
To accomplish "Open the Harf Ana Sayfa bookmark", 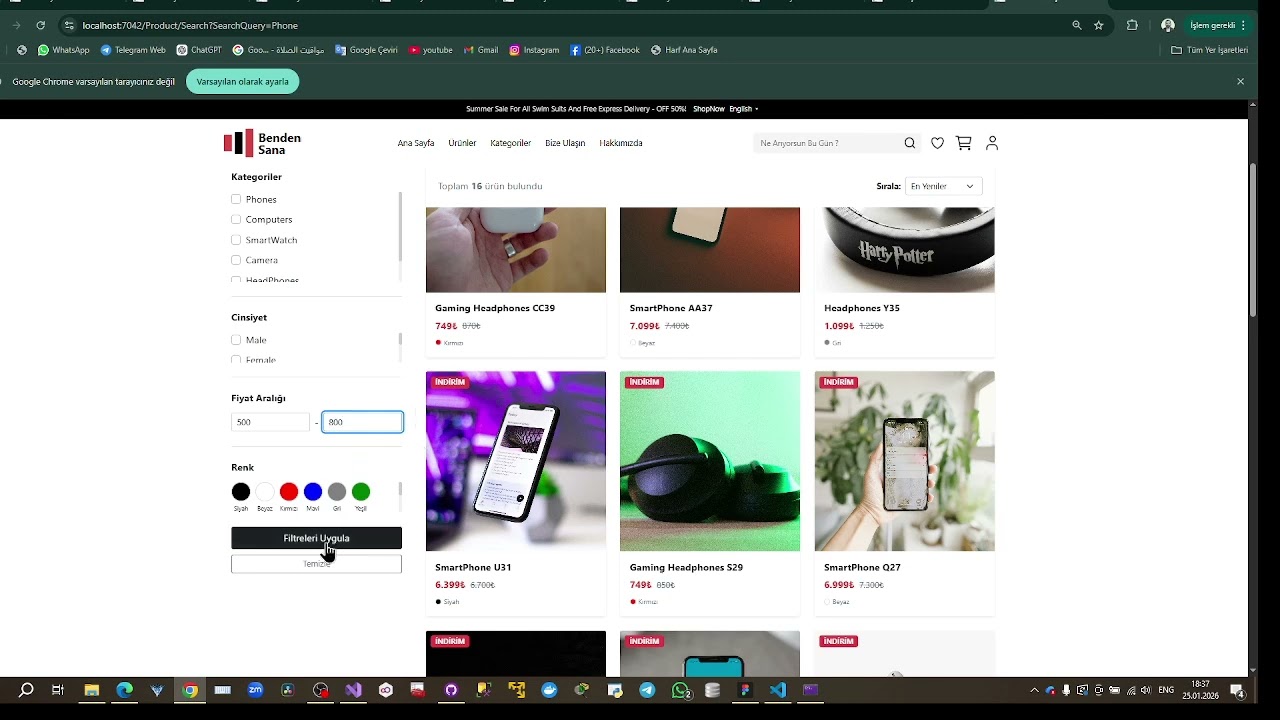I will tap(684, 50).
